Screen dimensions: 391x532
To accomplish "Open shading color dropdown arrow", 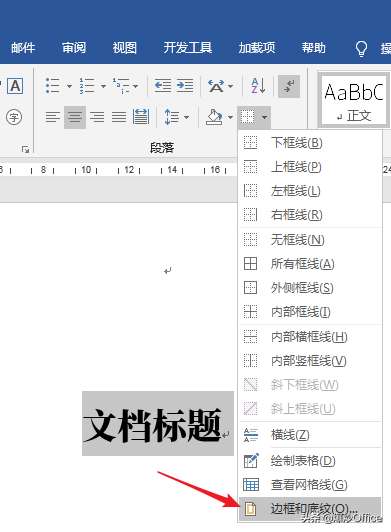I will point(230,117).
